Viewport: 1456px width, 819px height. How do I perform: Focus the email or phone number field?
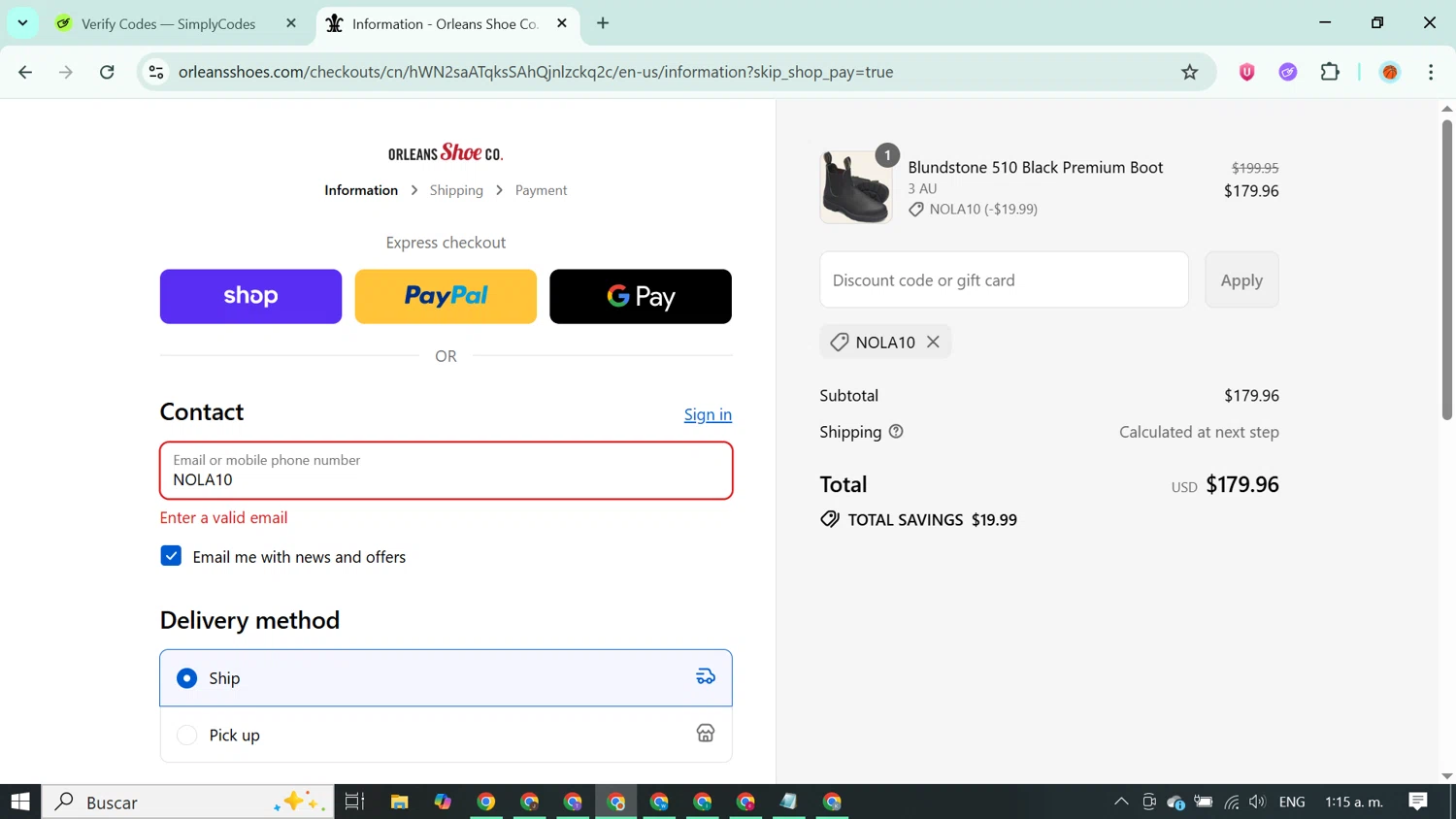tap(446, 471)
